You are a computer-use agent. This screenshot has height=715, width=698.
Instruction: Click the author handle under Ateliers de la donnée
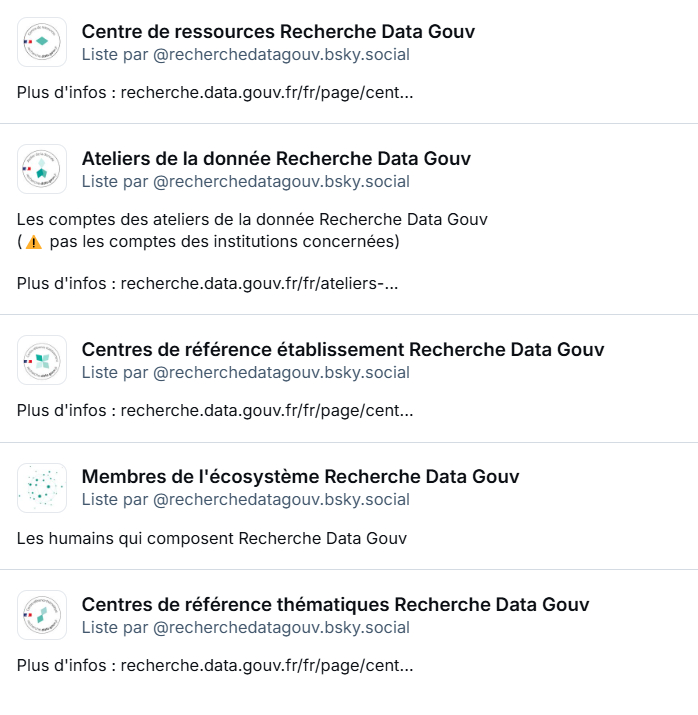281,182
